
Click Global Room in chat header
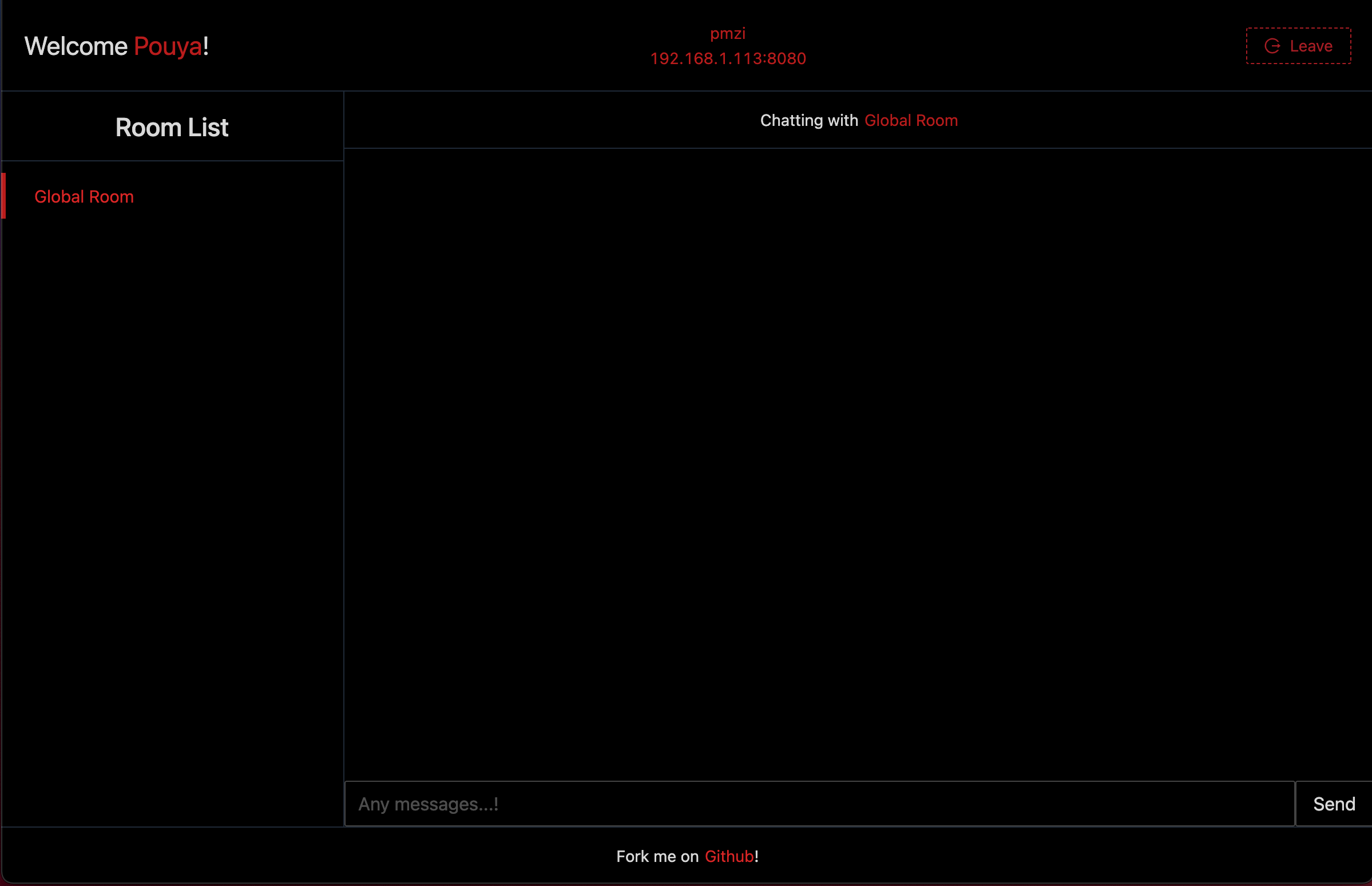click(x=911, y=120)
